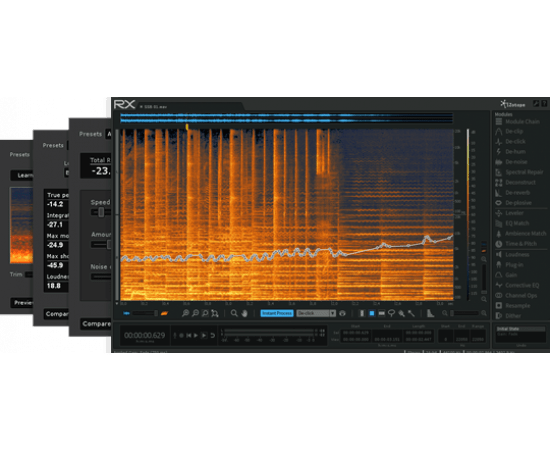Open the De-click instant process dropdown
The height and width of the screenshot is (450, 550).
coord(316,313)
